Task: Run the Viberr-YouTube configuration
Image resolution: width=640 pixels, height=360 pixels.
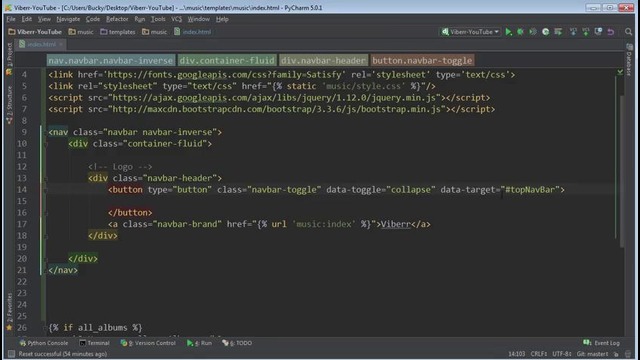Action: click(x=508, y=32)
